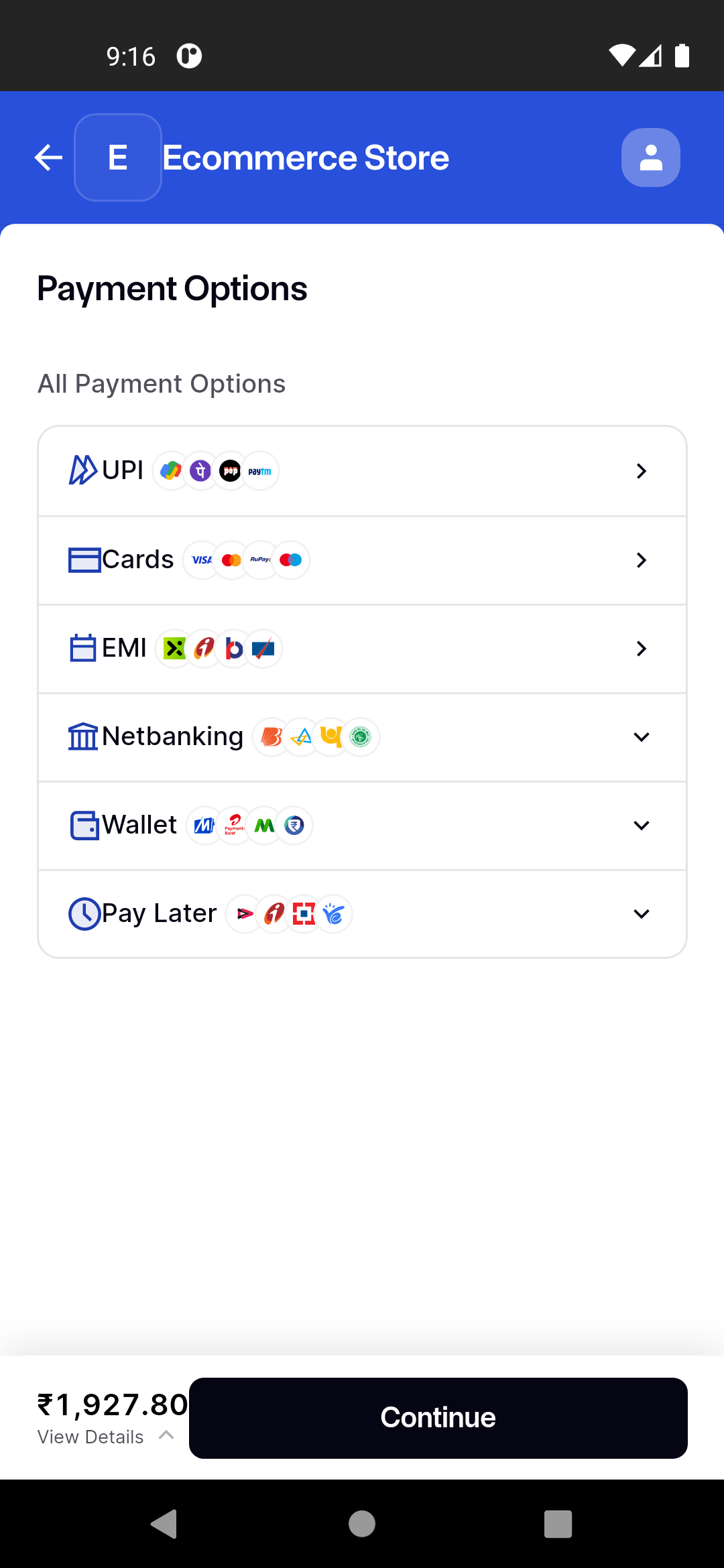Expand the Netbanking dropdown chevron

click(641, 737)
